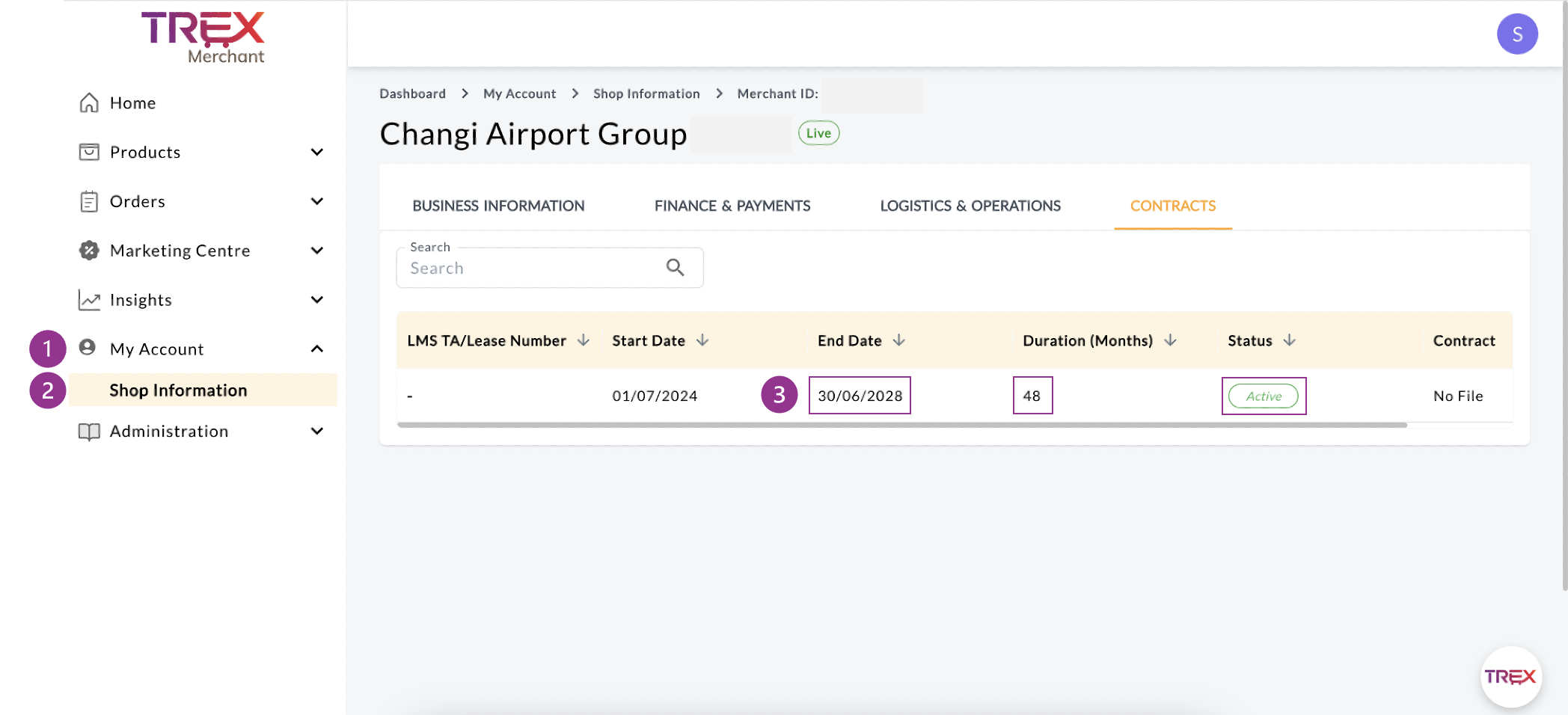Viewport: 1568px width, 715px height.
Task: Sort by LMS TA/Lease Number arrow
Action: coord(584,341)
